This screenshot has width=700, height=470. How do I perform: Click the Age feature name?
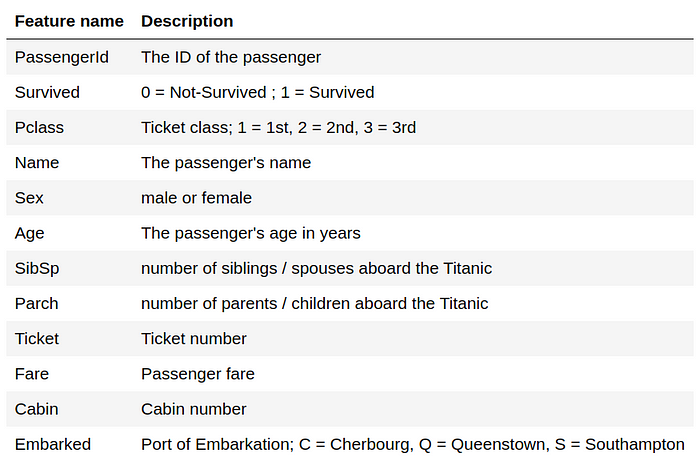[x=29, y=233]
